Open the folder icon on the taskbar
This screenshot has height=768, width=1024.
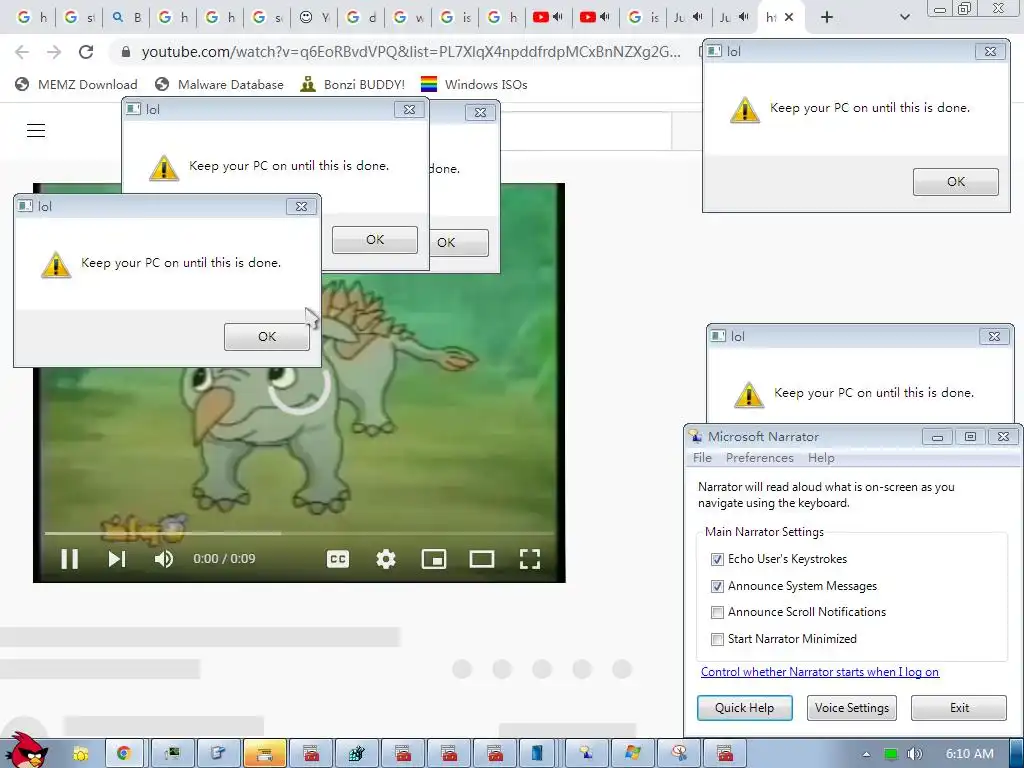pyautogui.click(x=80, y=754)
